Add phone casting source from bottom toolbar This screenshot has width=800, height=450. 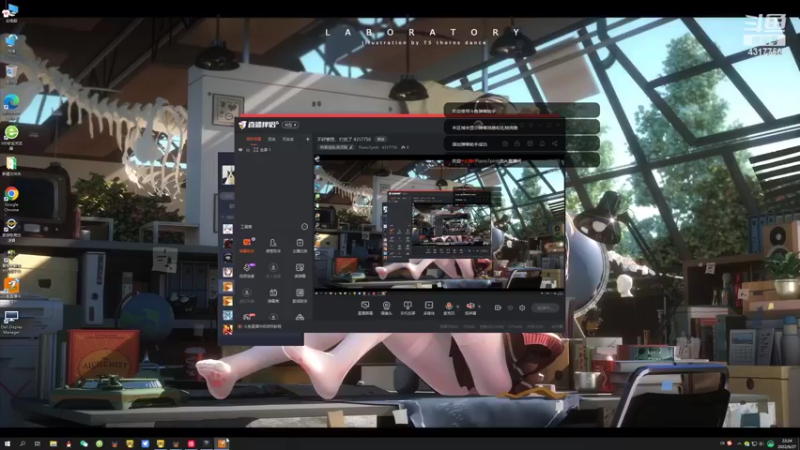pyautogui.click(x=407, y=308)
